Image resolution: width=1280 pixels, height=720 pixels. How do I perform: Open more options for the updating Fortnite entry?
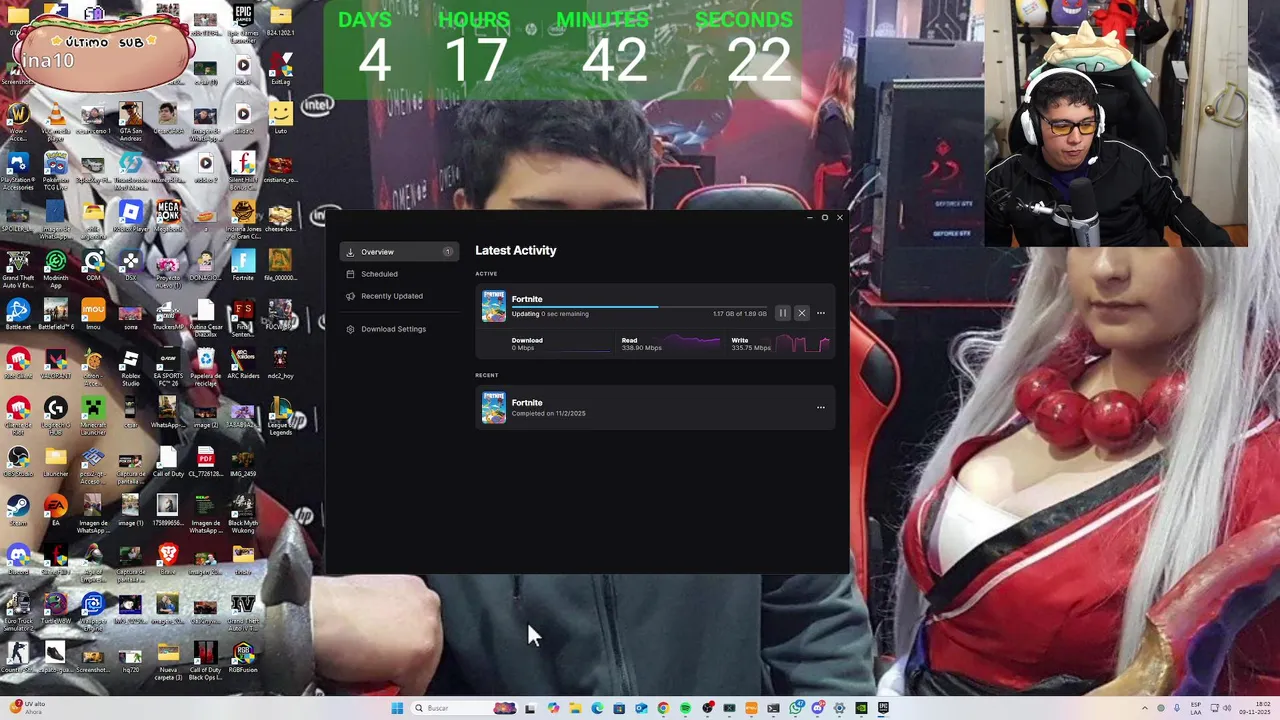coord(821,313)
